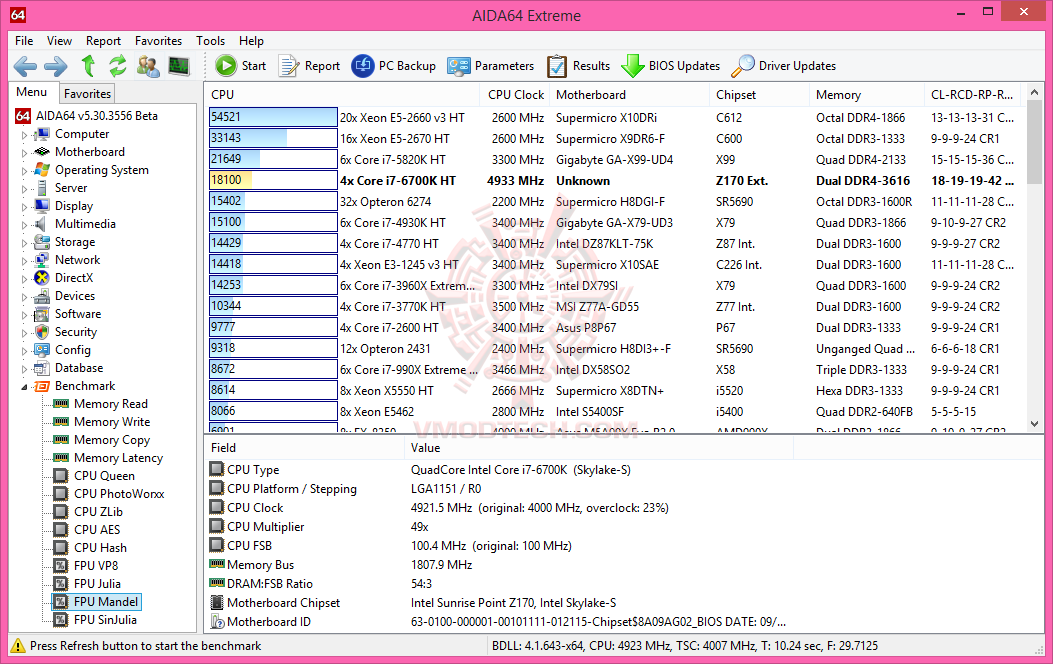Click the Report toolbar button
Image resolution: width=1053 pixels, height=664 pixels.
click(309, 66)
